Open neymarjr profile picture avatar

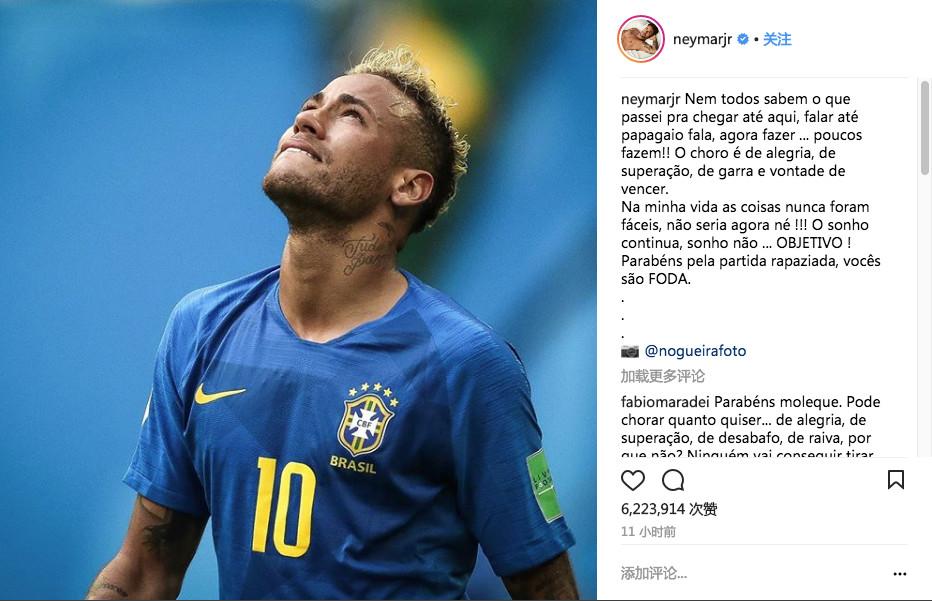640,39
